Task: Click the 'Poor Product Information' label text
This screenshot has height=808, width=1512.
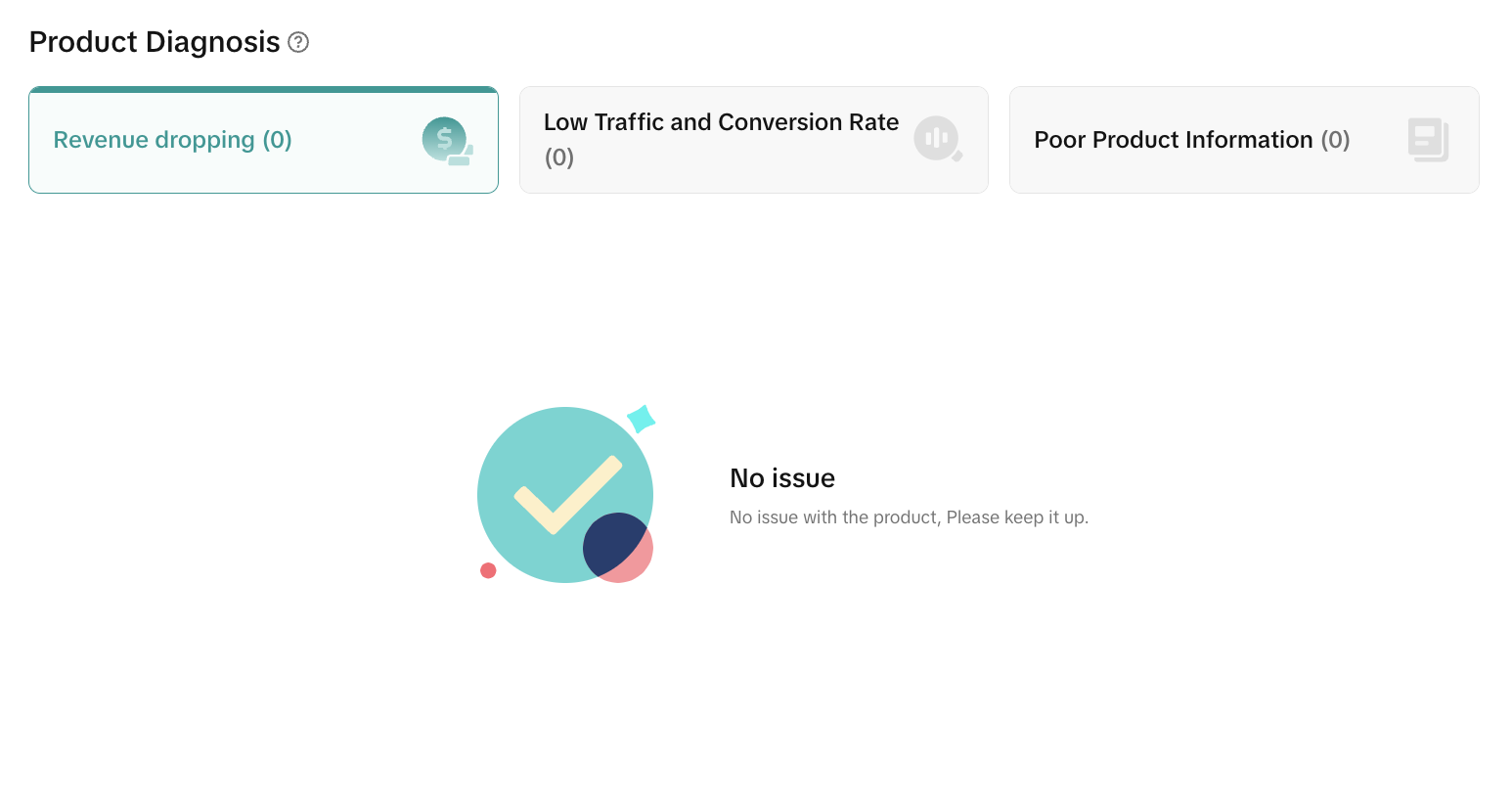Action: (x=1173, y=140)
